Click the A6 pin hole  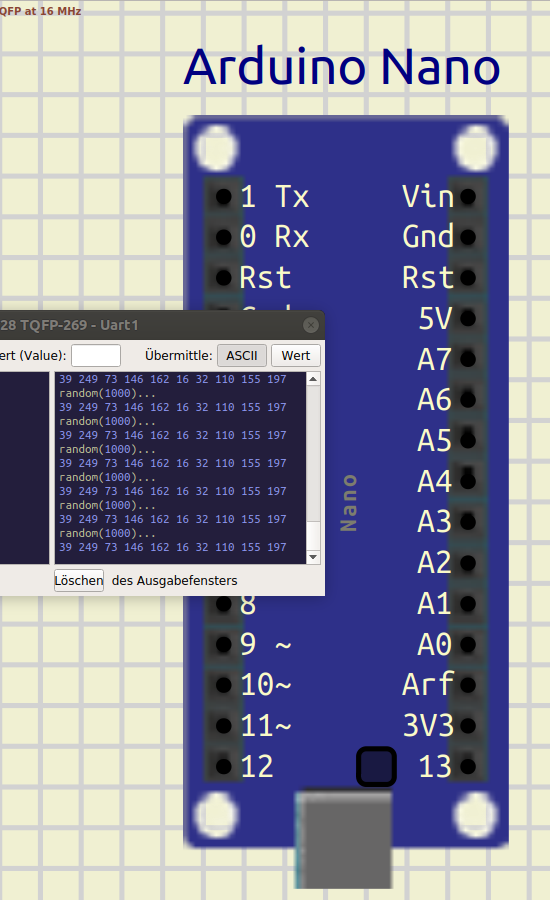468,399
